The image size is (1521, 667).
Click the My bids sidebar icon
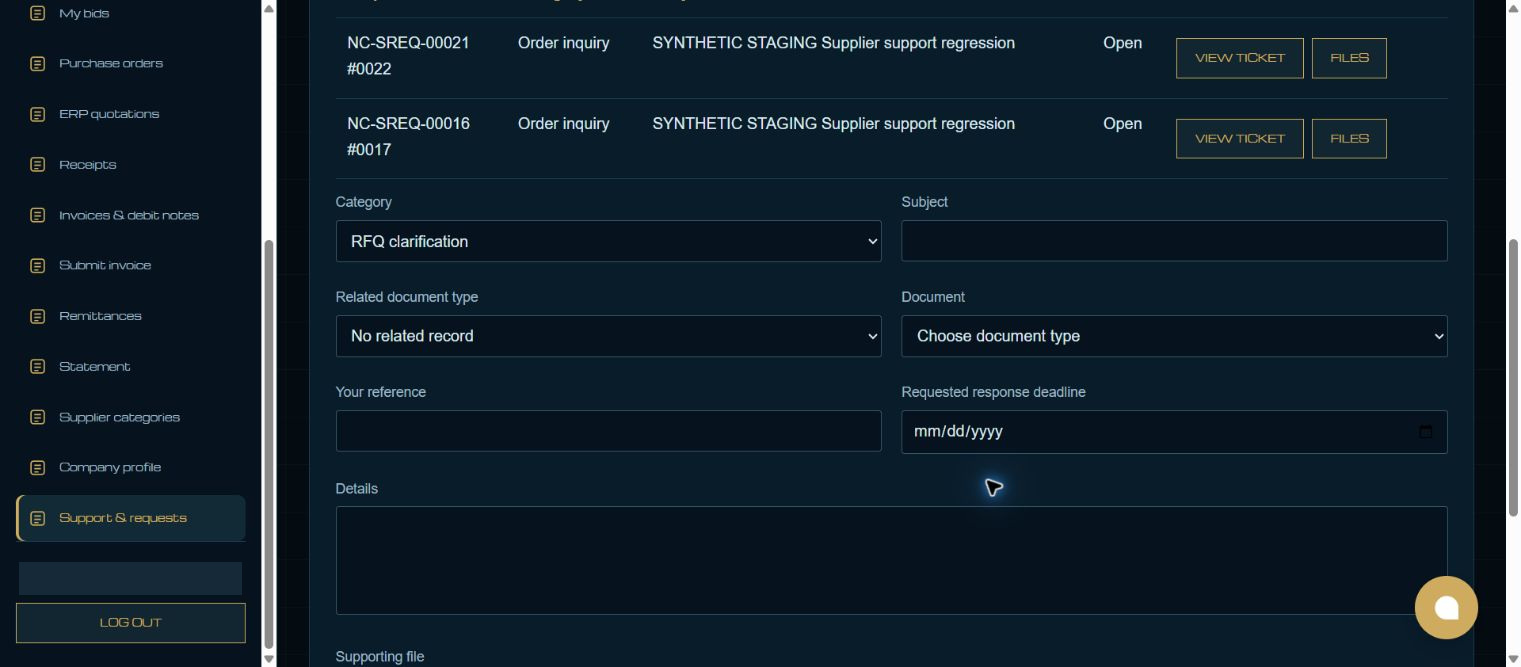click(x=37, y=13)
